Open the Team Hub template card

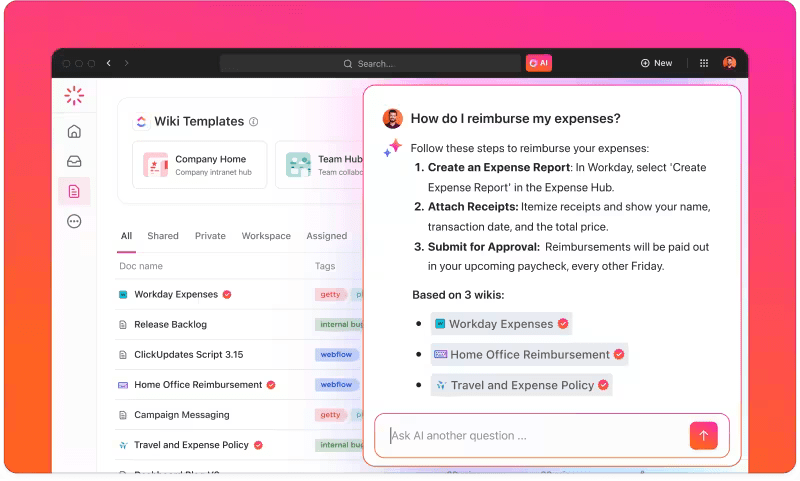pos(319,165)
